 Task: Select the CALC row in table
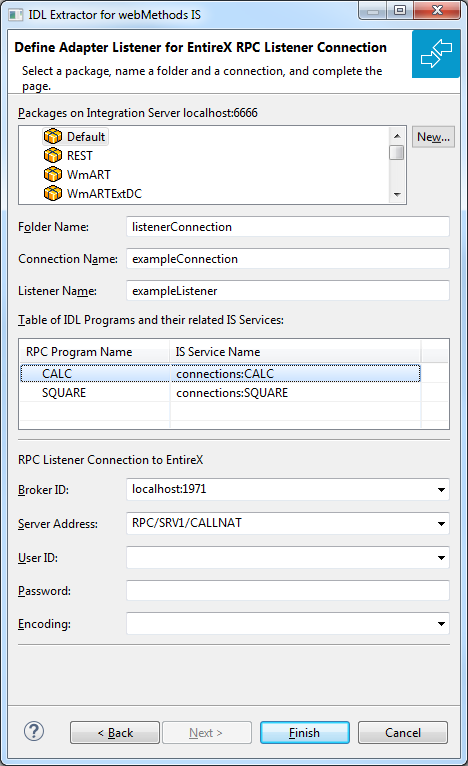pyautogui.click(x=220, y=374)
